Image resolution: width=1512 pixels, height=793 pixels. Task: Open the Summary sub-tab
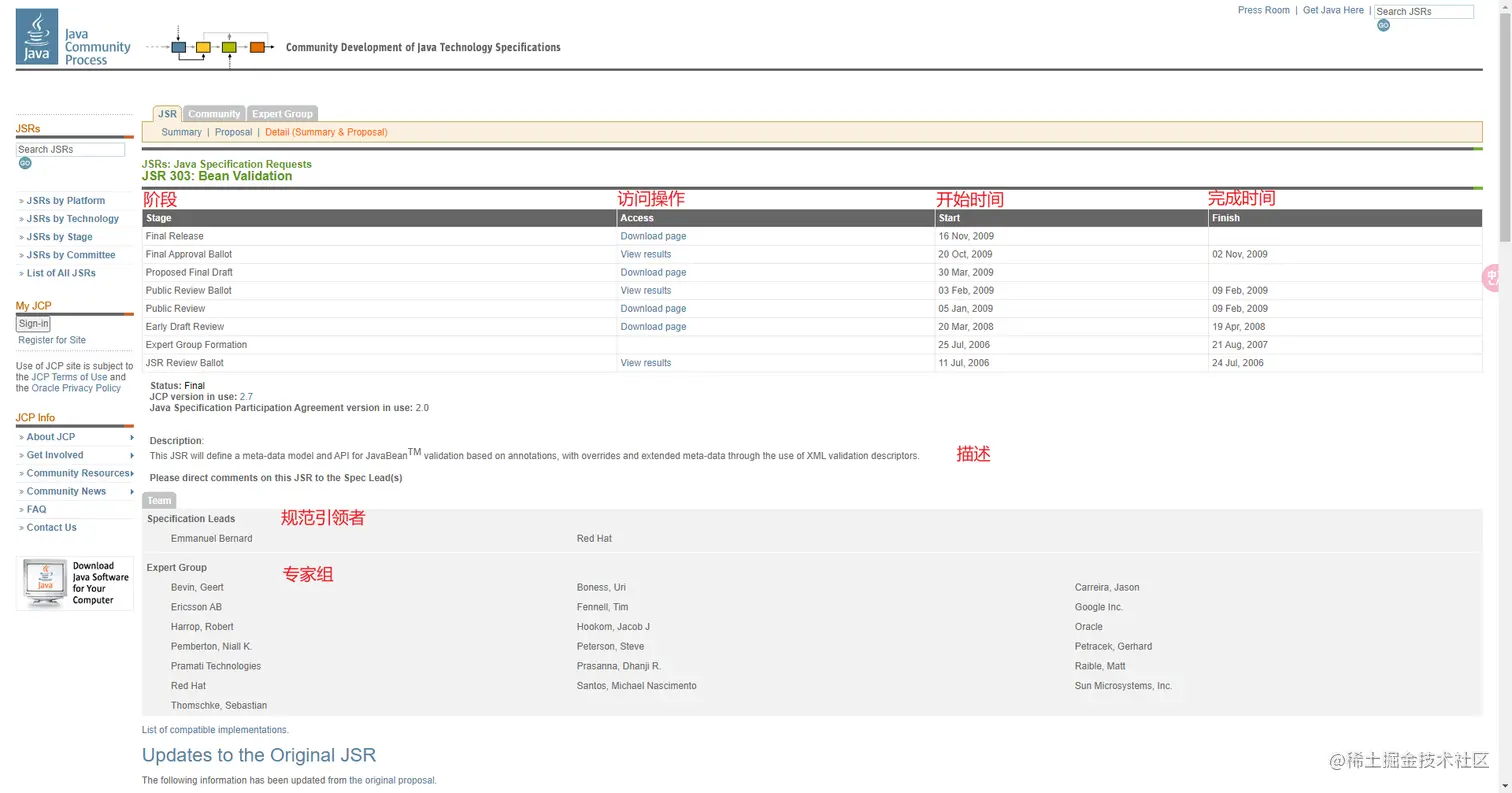click(x=181, y=132)
